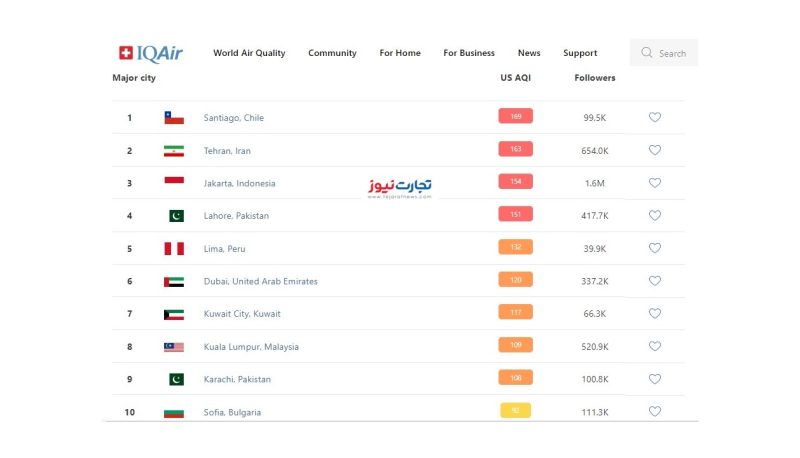Open the News page
Viewport: 800px width, 458px height.
coord(529,53)
